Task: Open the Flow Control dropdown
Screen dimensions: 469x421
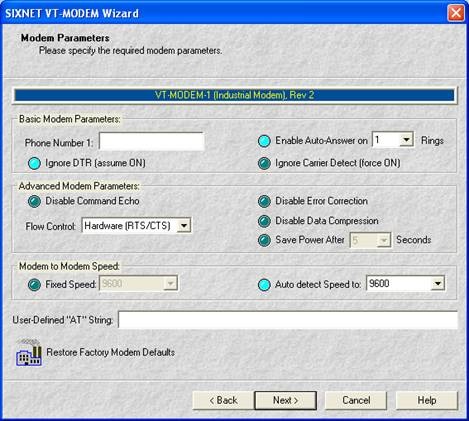Action: pyautogui.click(x=183, y=226)
